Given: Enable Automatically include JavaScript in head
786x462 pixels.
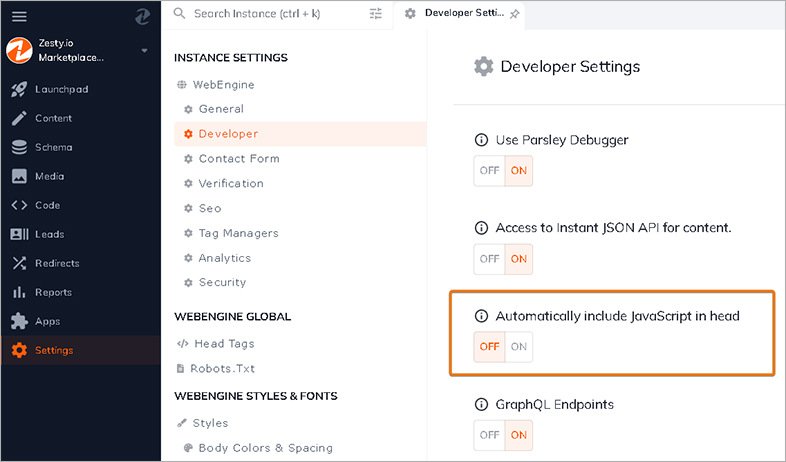Looking at the screenshot, I should tap(518, 347).
